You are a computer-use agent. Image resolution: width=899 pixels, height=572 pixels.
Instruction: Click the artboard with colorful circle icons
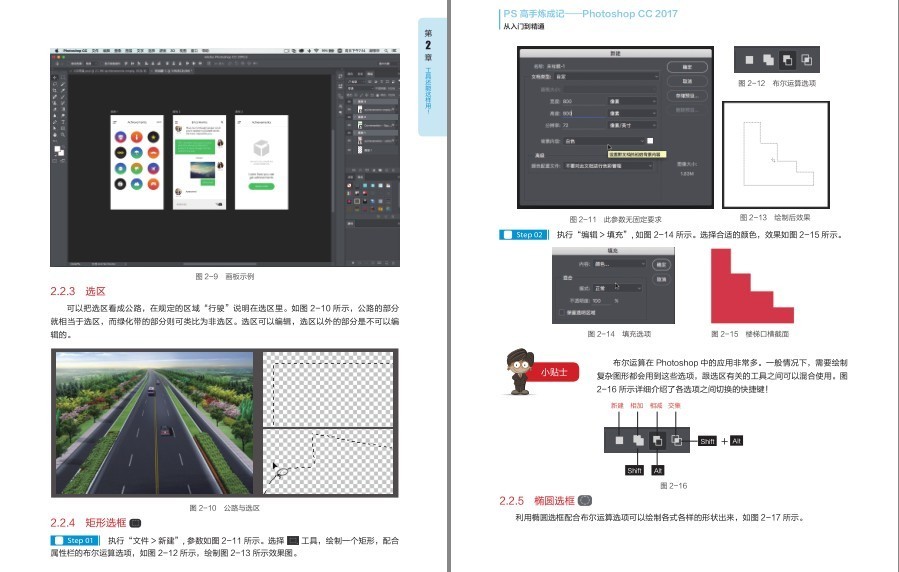tap(137, 162)
